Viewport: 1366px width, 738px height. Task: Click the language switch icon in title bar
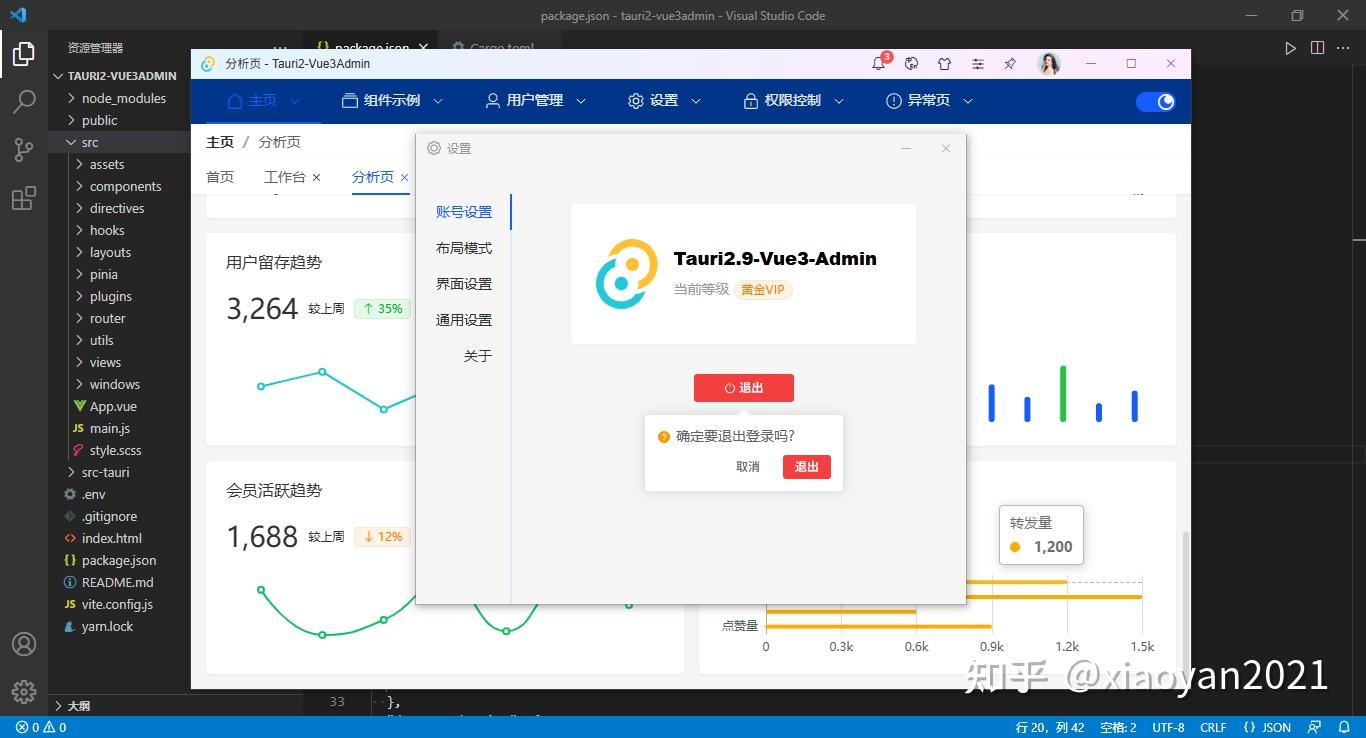click(911, 63)
